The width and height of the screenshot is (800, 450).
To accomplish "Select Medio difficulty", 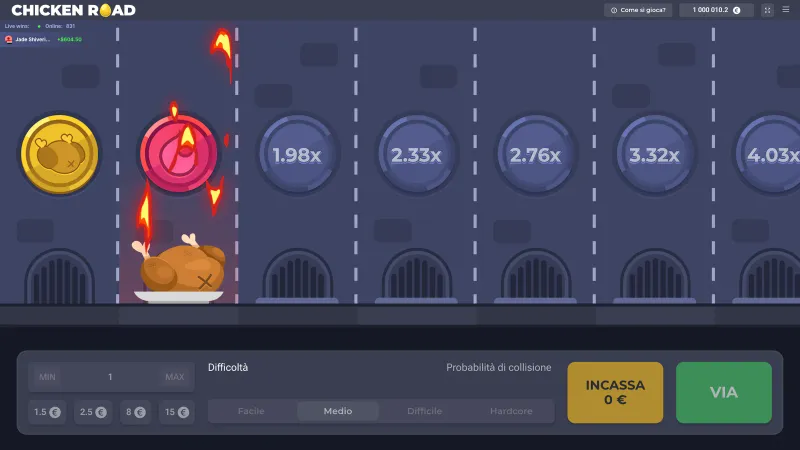I will click(338, 411).
